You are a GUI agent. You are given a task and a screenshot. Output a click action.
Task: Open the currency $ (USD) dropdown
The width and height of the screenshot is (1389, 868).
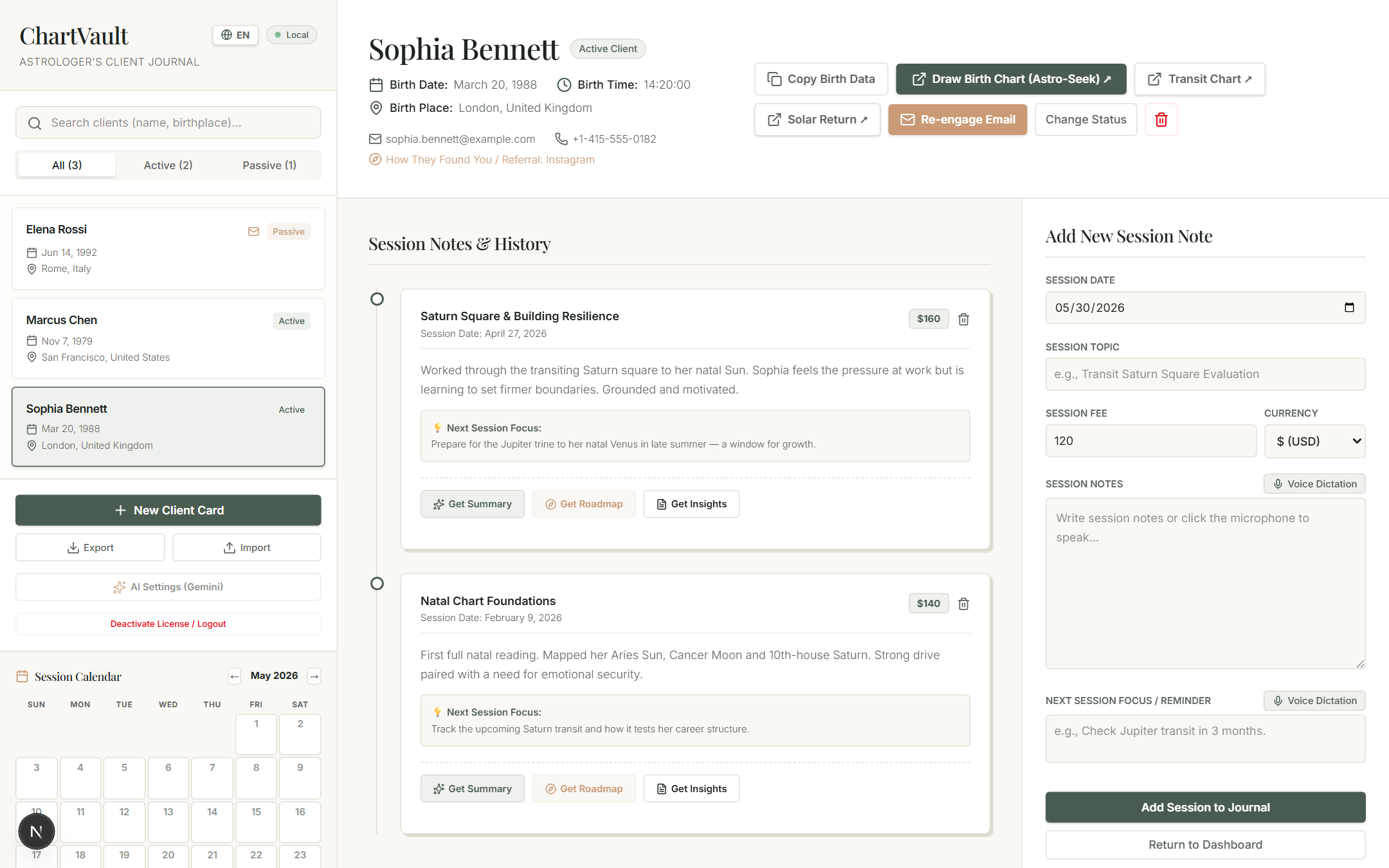point(1314,441)
